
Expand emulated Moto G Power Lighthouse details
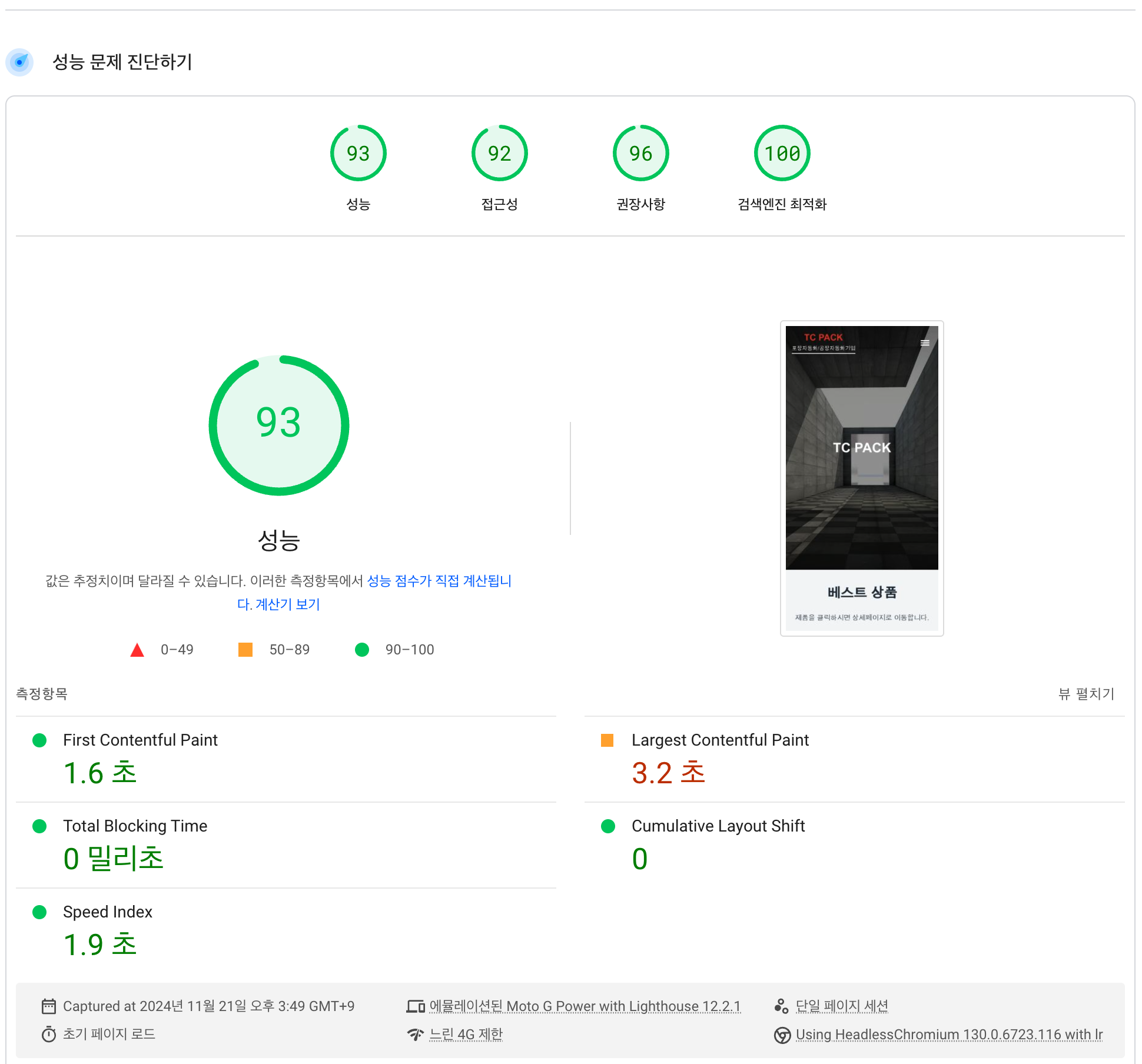point(585,1006)
